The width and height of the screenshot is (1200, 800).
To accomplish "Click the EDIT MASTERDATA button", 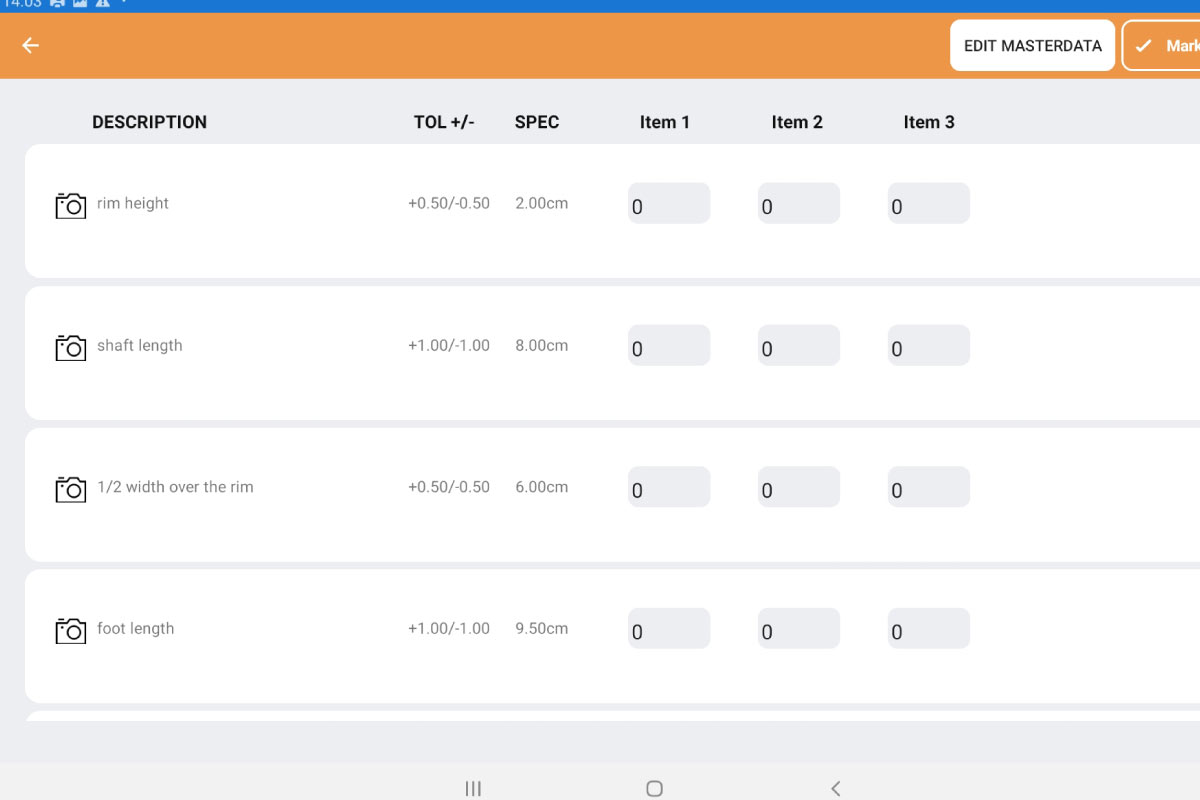I will click(1032, 45).
